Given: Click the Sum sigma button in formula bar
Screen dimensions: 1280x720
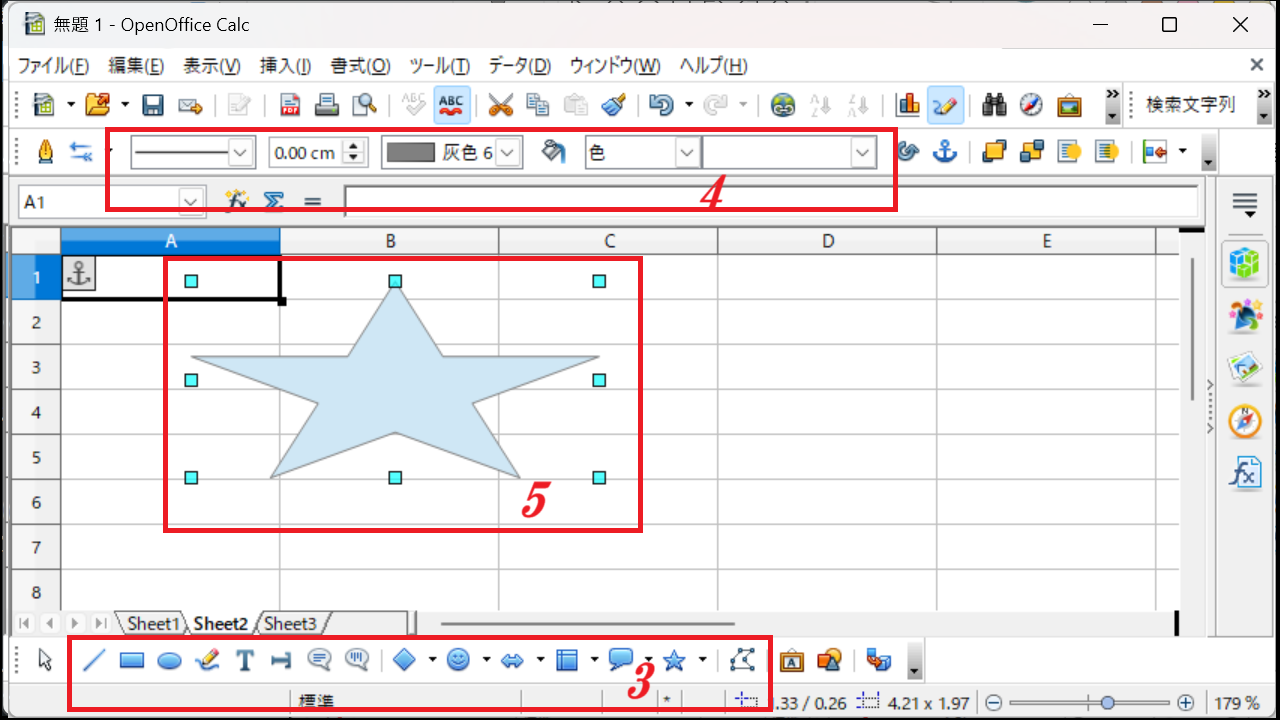Looking at the screenshot, I should pyautogui.click(x=273, y=201).
